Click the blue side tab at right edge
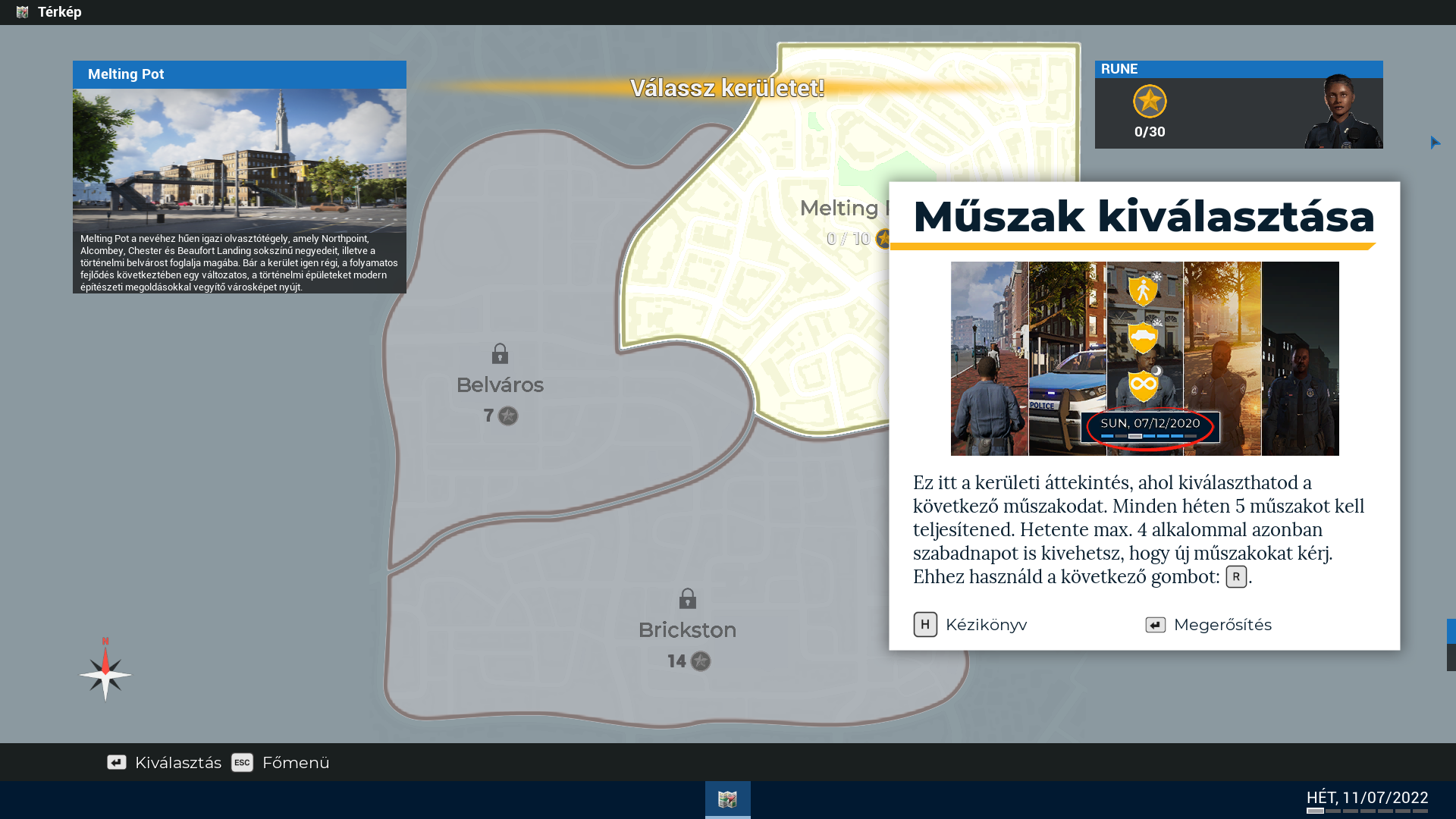Viewport: 1456px width, 819px height. pos(1451,631)
